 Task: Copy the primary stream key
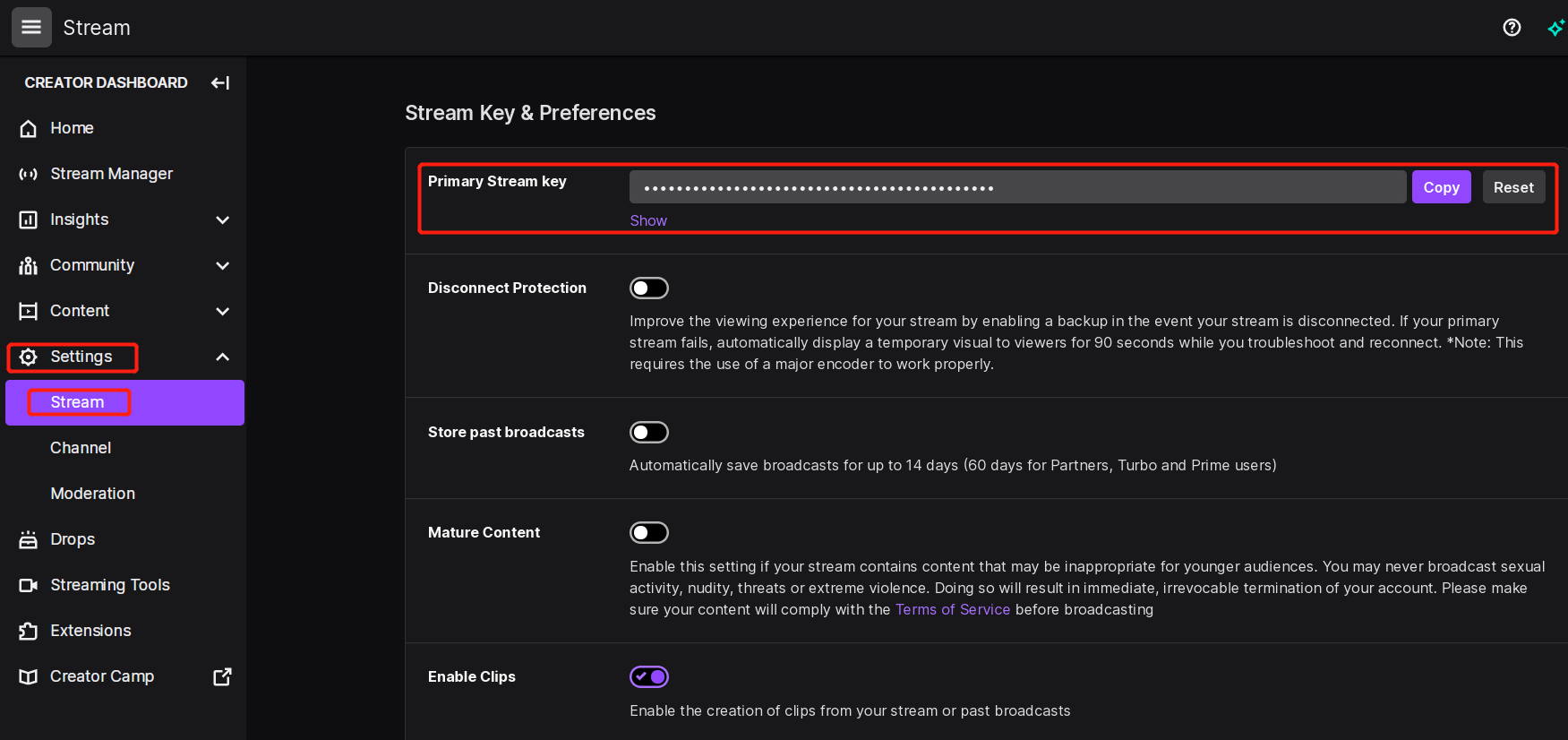(x=1441, y=187)
